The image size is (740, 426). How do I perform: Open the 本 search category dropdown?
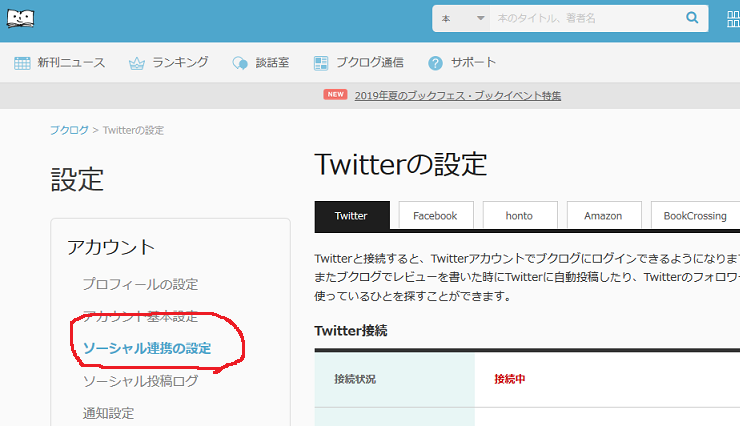(x=461, y=18)
